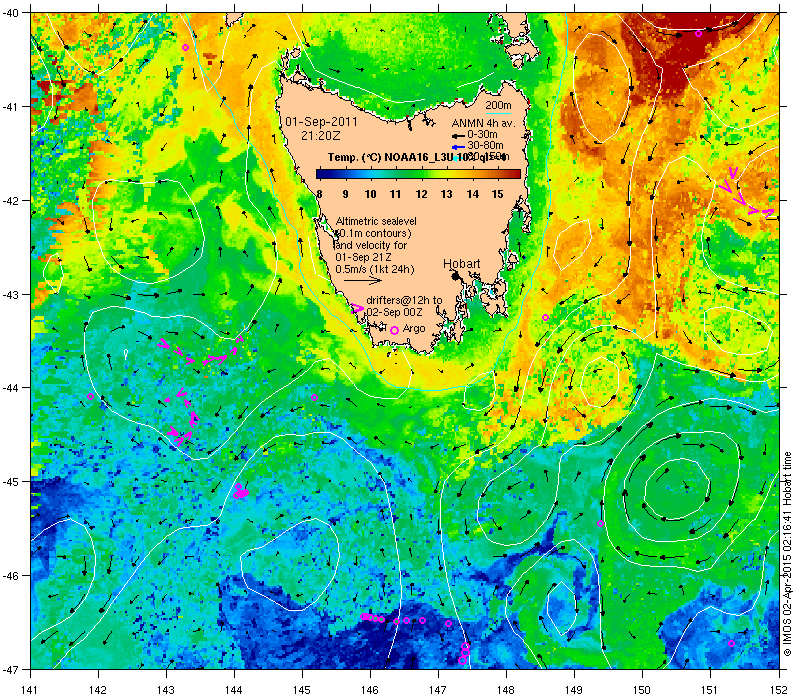The image size is (800, 700).
Task: Click Argo float marker near 148.6E 43.2S
Action: click(545, 317)
